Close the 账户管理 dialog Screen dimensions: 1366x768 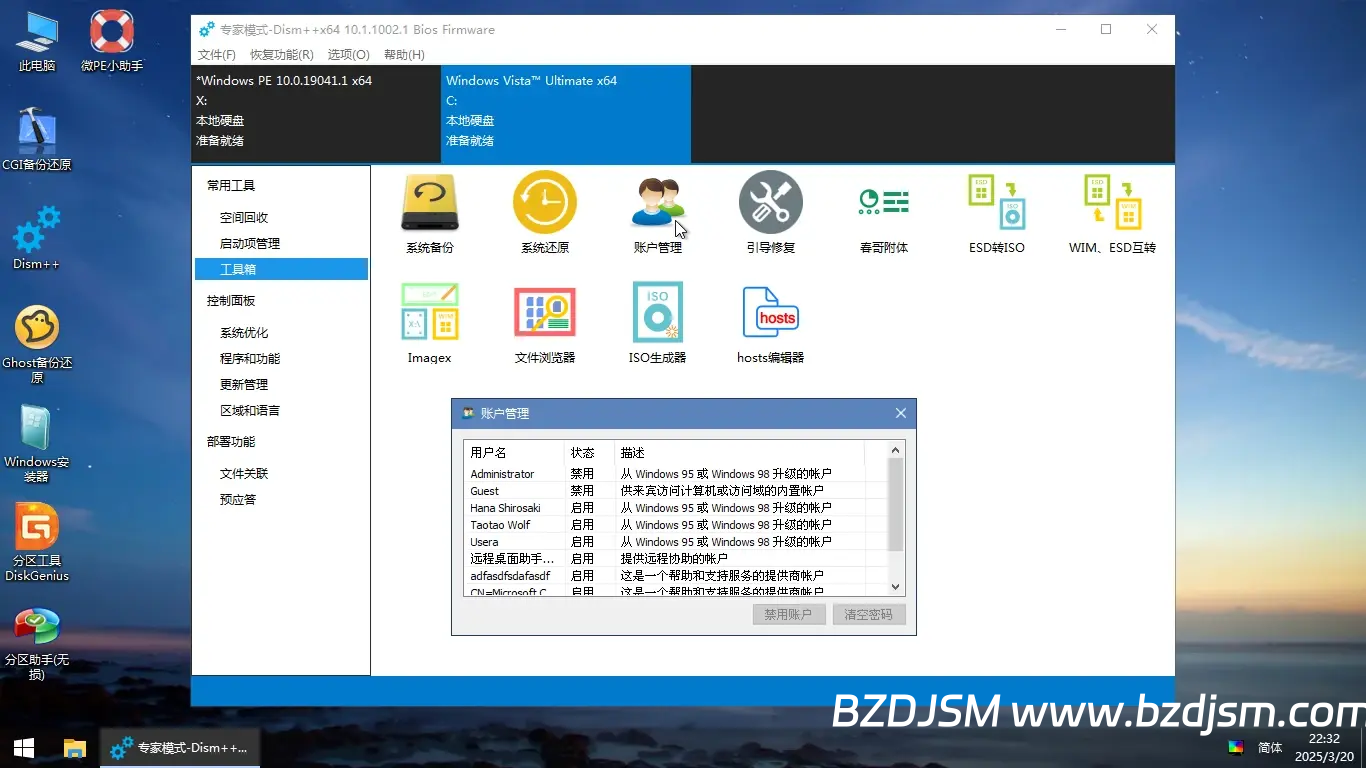pos(900,413)
